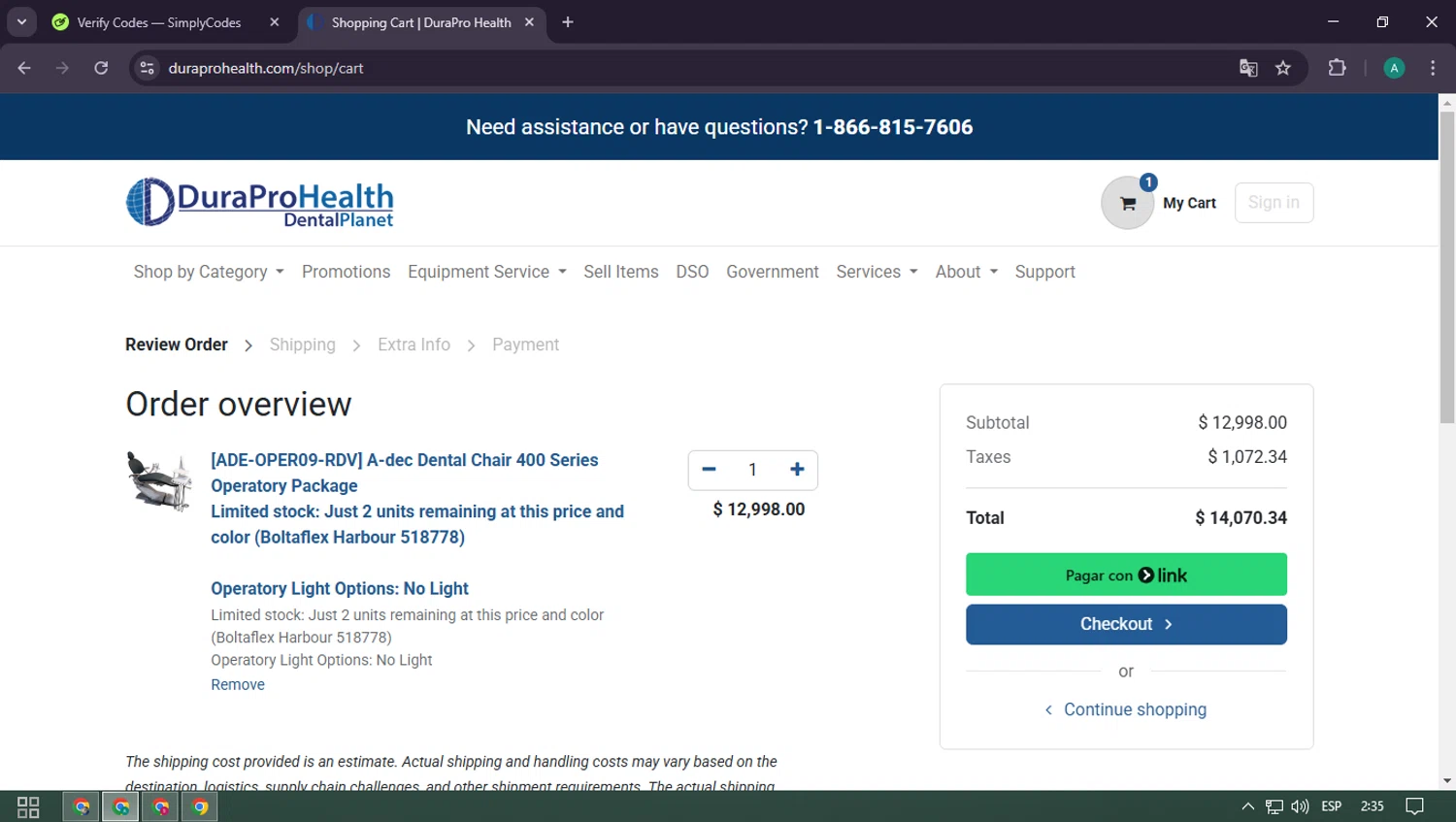Viewport: 1456px width, 822px height.
Task: Click the My Cart link
Action: point(1189,203)
